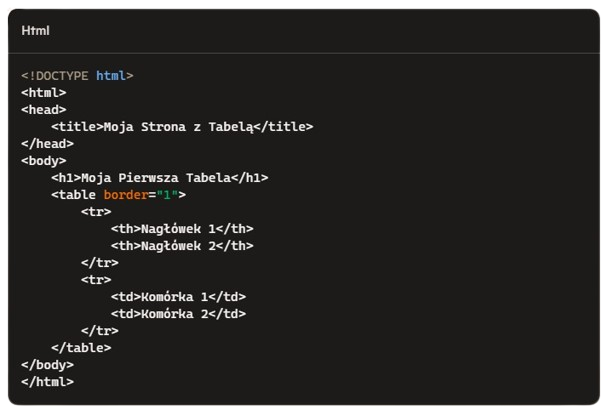This screenshot has height=410, width=608.
Task: Click the Komórka 2 cell line
Action: pos(178,314)
